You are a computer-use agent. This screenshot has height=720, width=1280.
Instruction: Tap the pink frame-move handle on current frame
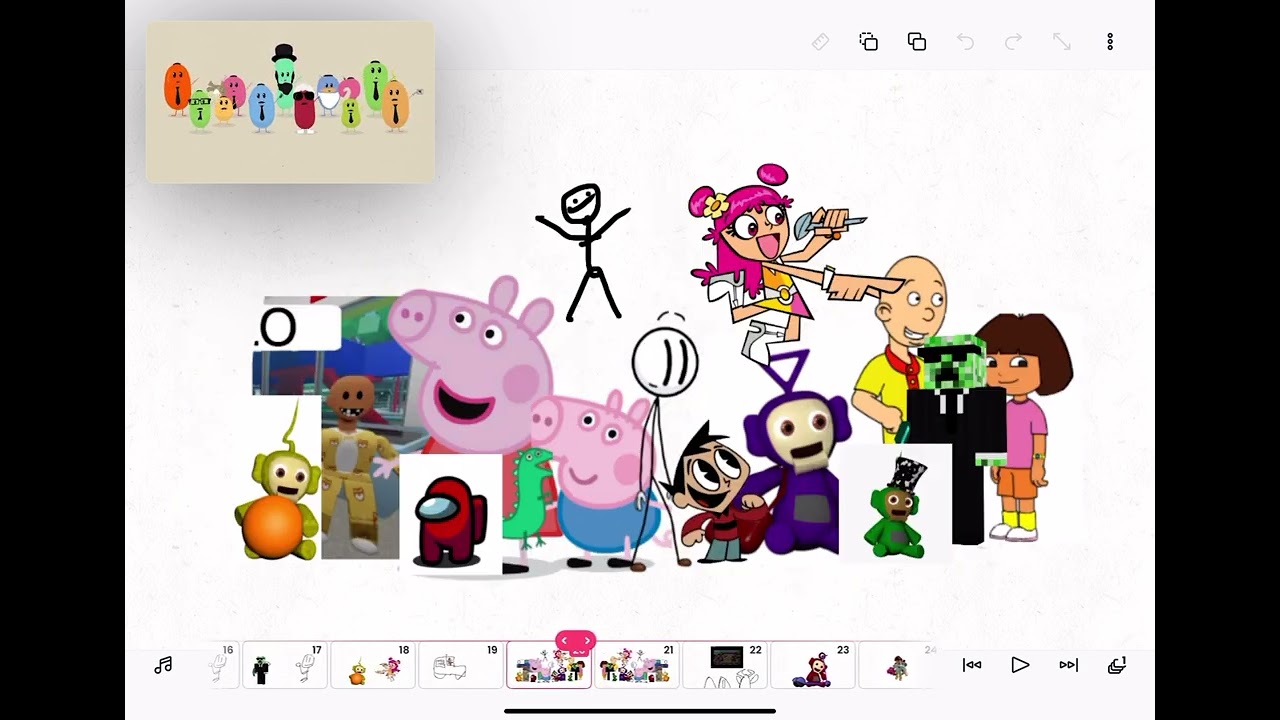click(x=575, y=641)
